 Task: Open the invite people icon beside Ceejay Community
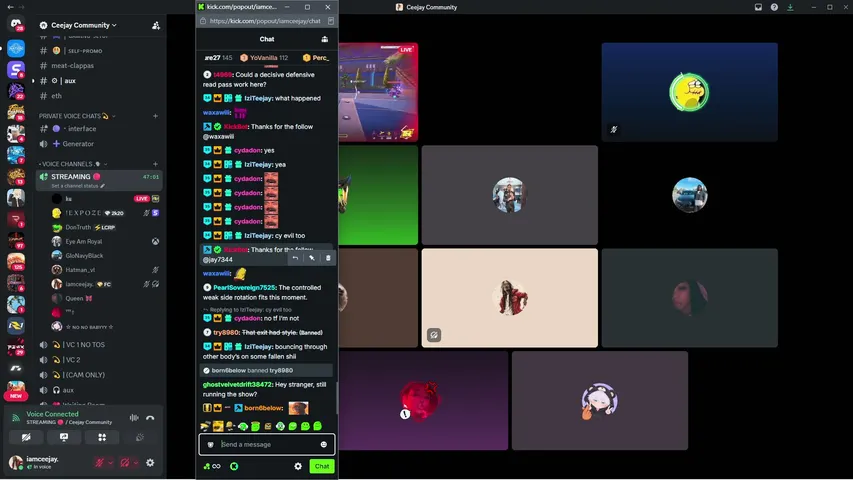click(156, 25)
